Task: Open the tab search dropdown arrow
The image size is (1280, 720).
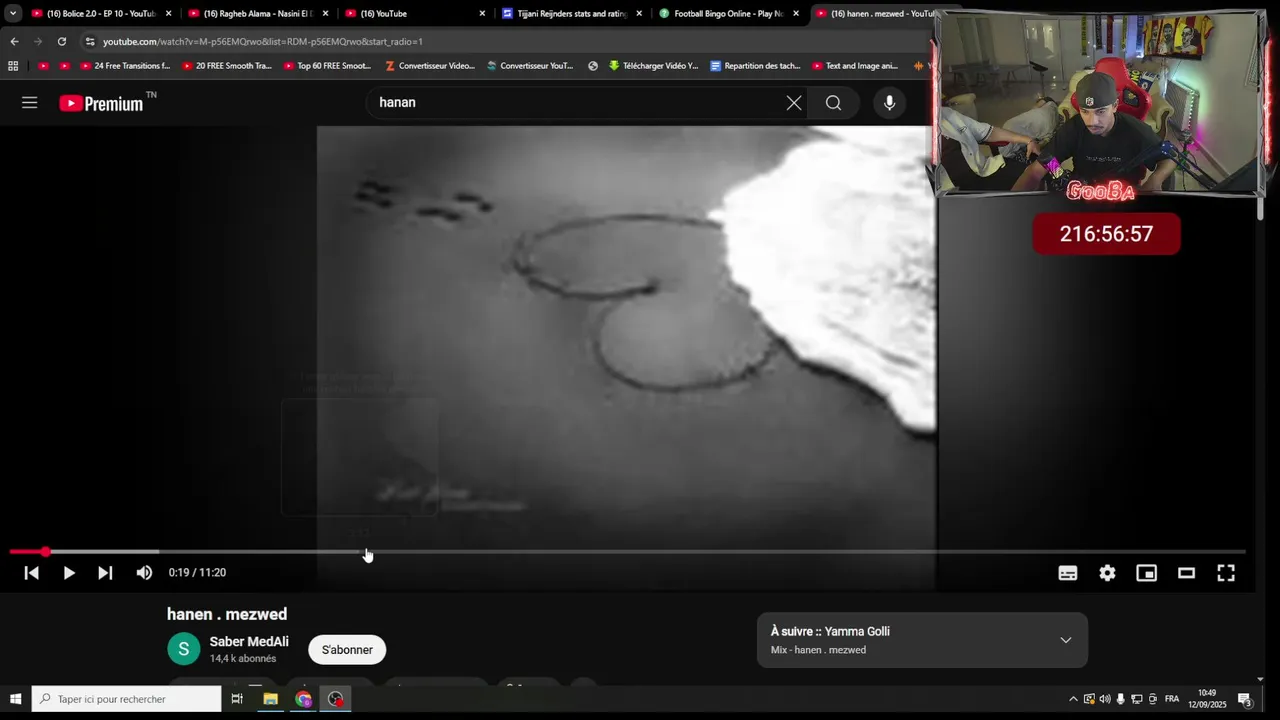Action: (x=13, y=14)
